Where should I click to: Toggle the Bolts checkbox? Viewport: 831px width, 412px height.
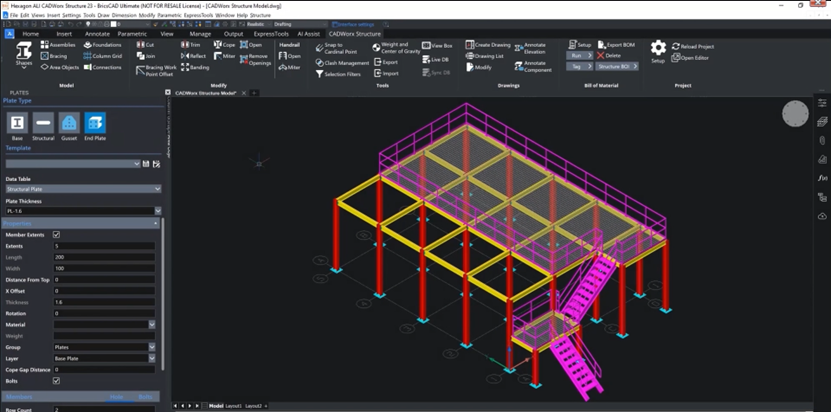click(x=57, y=381)
